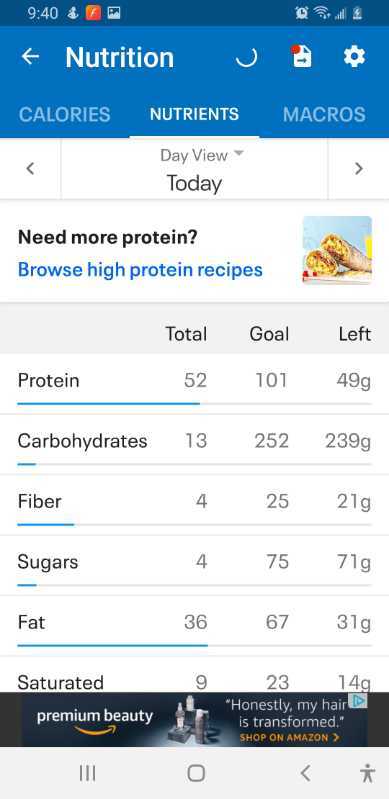Tap the Android home button
The image size is (389, 799).
(x=196, y=774)
